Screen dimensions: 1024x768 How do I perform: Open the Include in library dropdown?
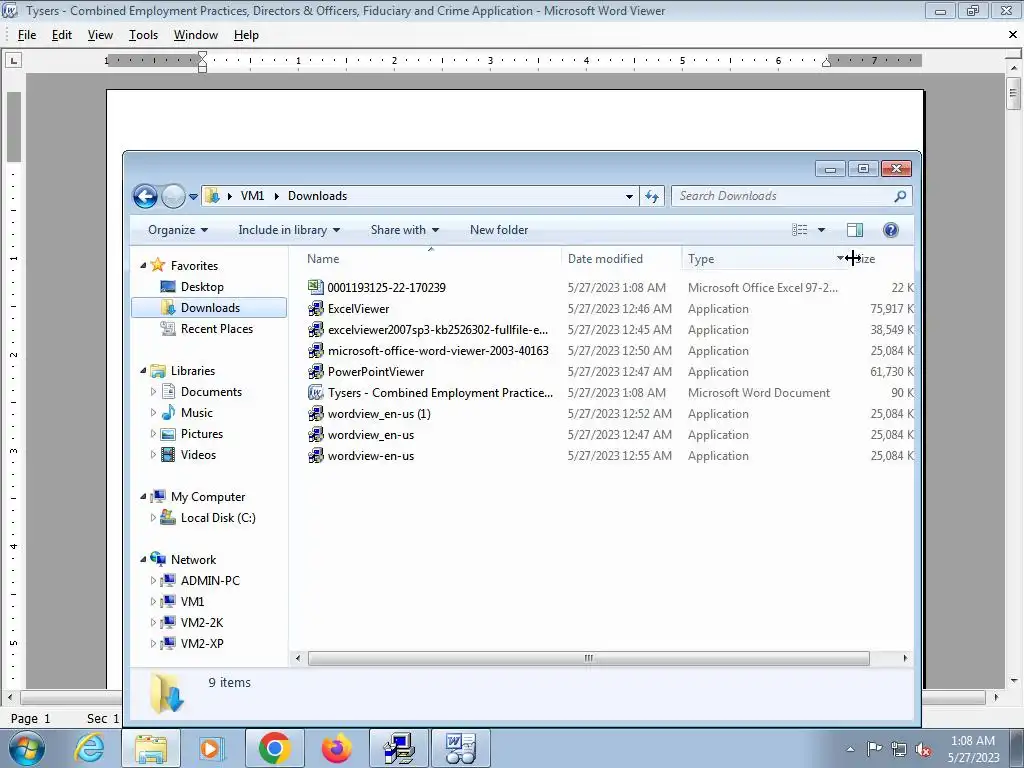tap(289, 230)
